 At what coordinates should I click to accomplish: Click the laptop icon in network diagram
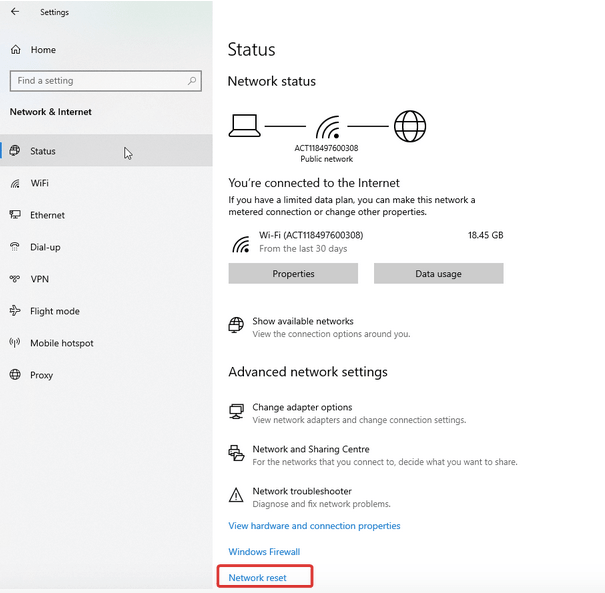[245, 126]
